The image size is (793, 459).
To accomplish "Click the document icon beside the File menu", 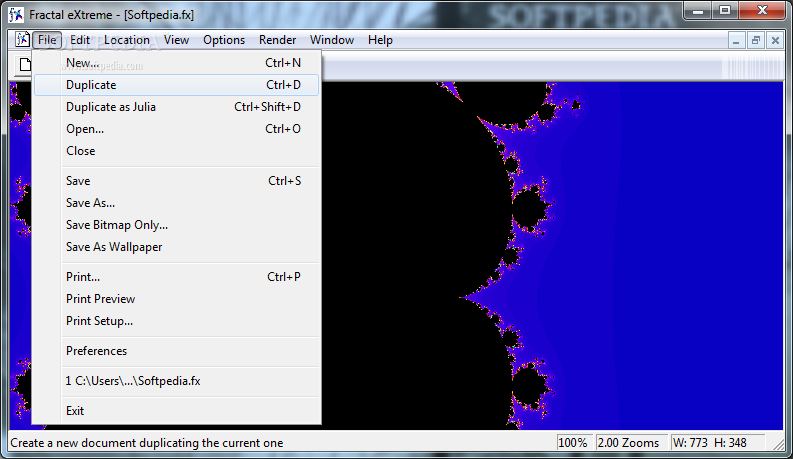I will [22, 39].
